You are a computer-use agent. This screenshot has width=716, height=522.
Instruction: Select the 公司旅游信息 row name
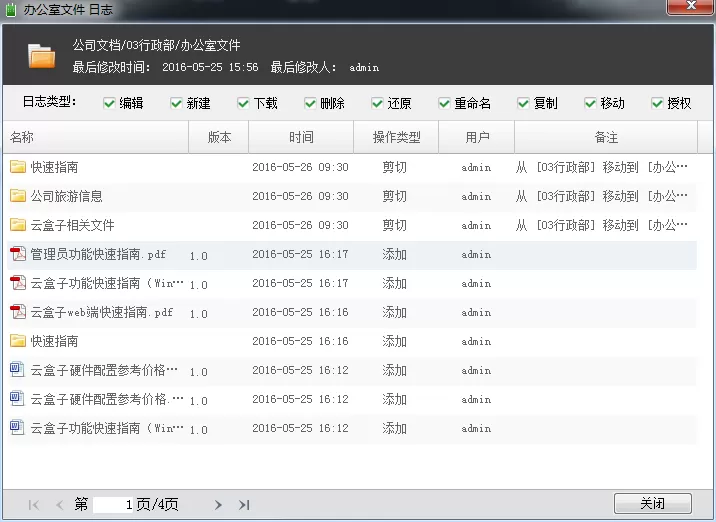tap(66, 196)
